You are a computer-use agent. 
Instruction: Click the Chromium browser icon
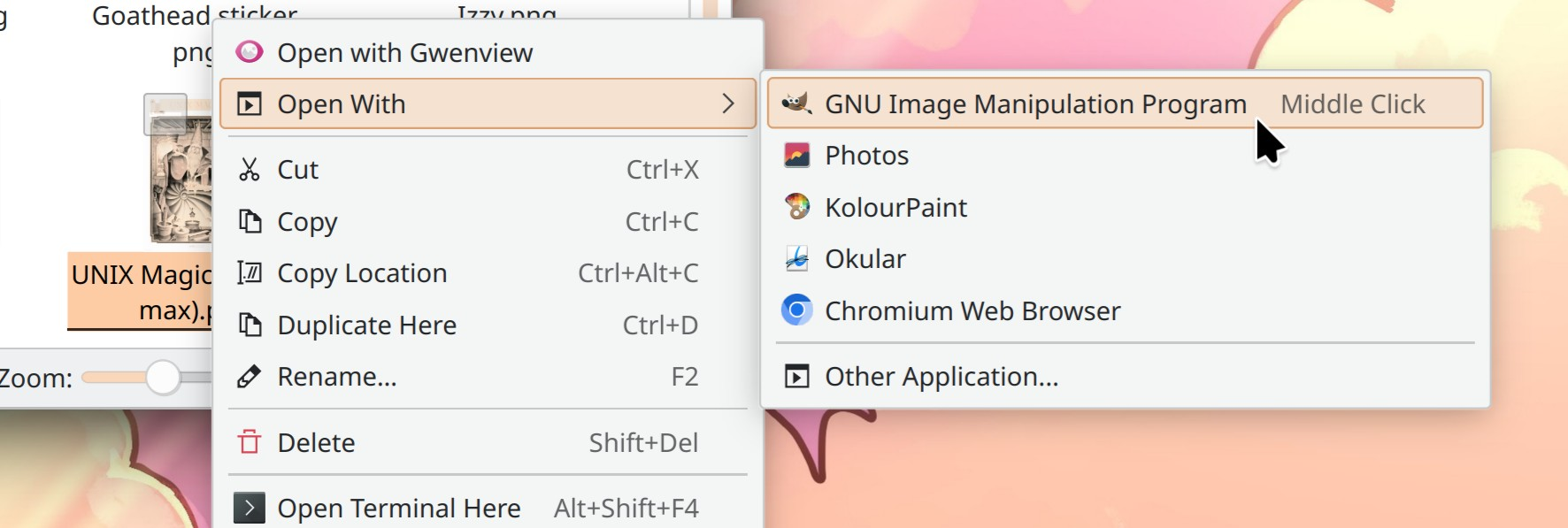pos(796,310)
